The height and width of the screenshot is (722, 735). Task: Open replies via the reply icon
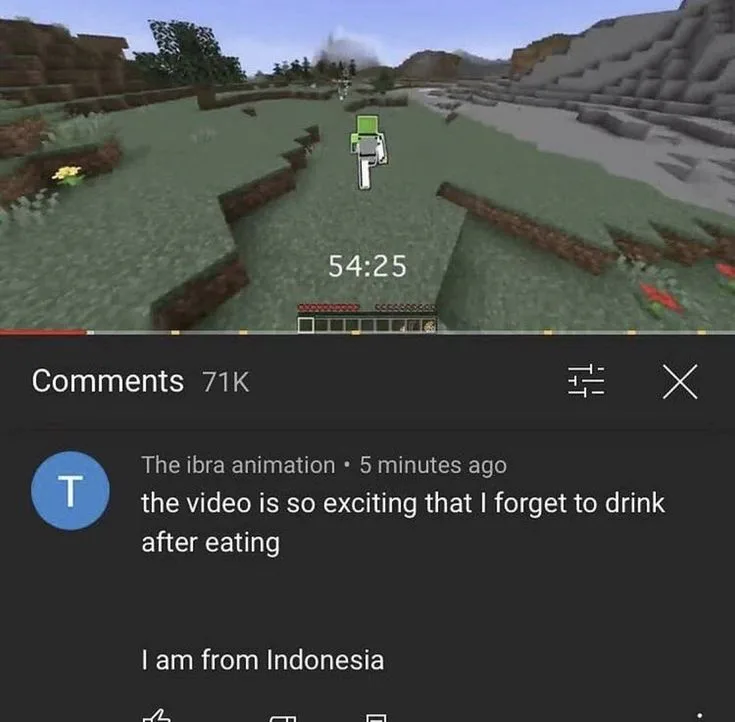(x=376, y=718)
